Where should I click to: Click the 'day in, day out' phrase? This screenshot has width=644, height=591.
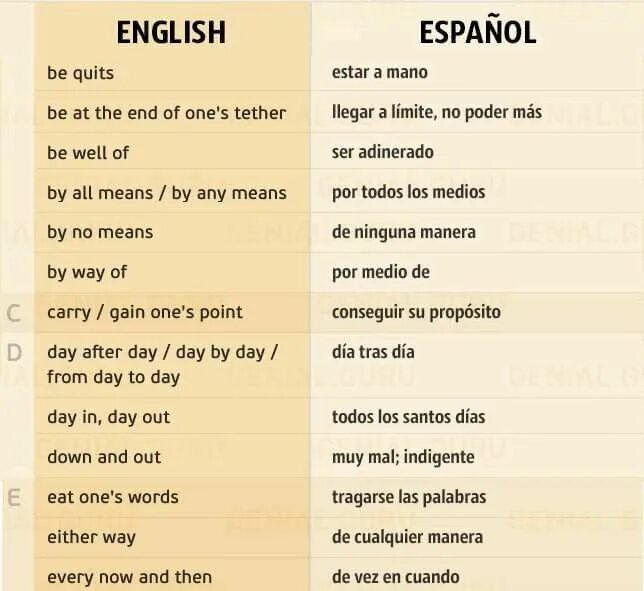[108, 417]
